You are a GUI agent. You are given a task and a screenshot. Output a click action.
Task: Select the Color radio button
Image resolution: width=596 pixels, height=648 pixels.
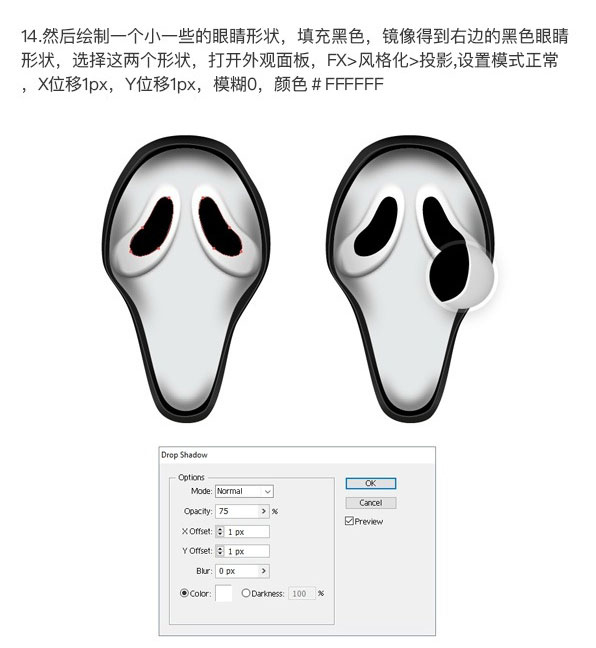click(x=184, y=593)
